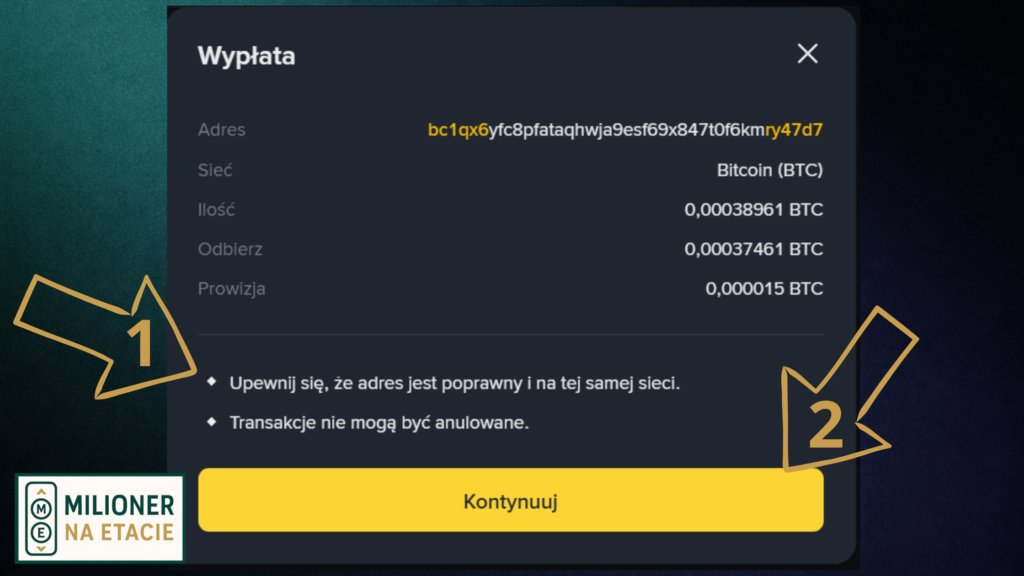
Task: Click the diamond bullet before 'Transakcje'
Action: pyautogui.click(x=211, y=422)
